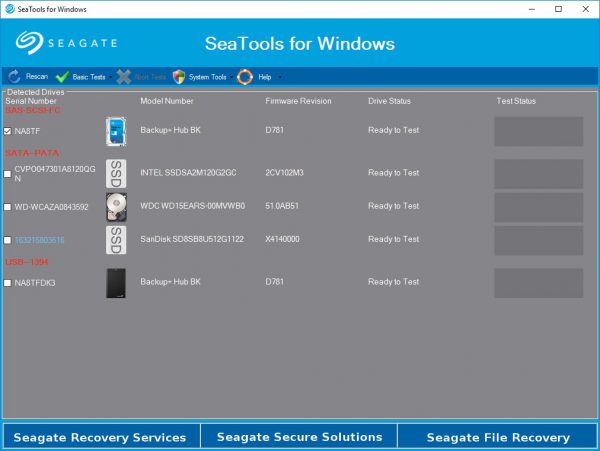Check the WD-WCAZA0843592 drive checkbox
The height and width of the screenshot is (451, 600).
(x=7, y=207)
